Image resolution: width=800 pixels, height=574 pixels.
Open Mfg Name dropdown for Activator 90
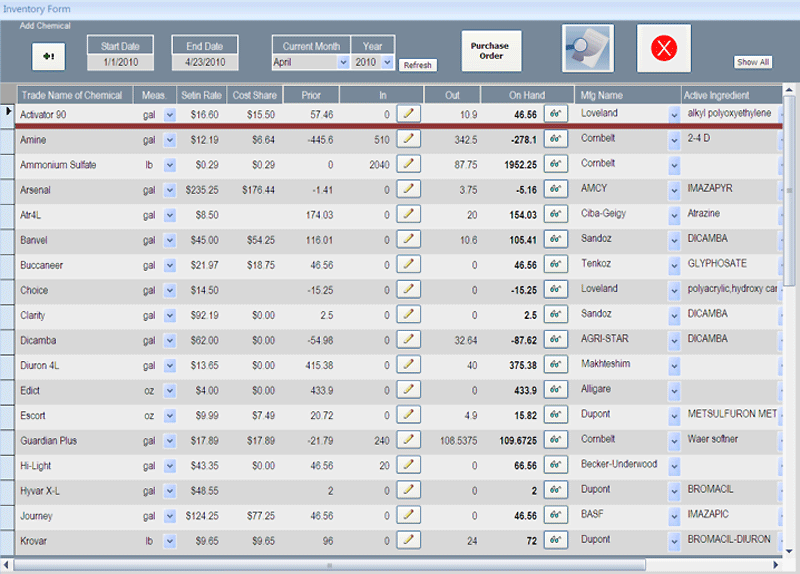point(674,115)
